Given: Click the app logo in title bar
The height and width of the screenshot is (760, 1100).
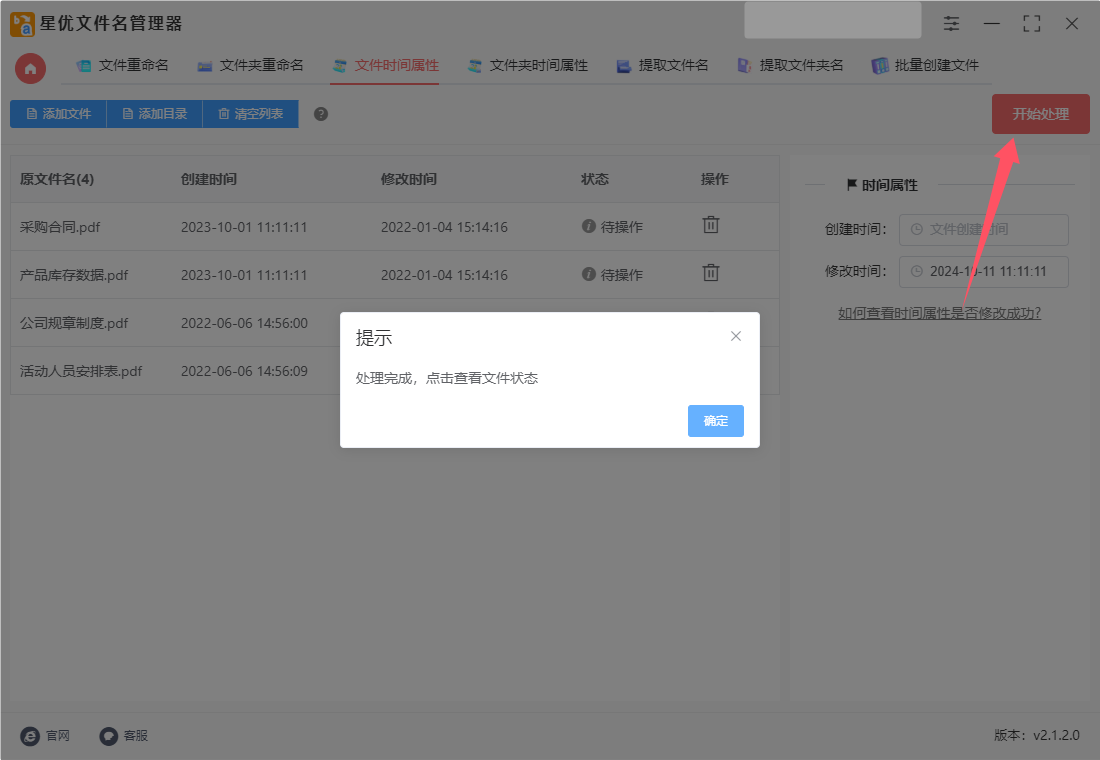Looking at the screenshot, I should tap(22, 24).
